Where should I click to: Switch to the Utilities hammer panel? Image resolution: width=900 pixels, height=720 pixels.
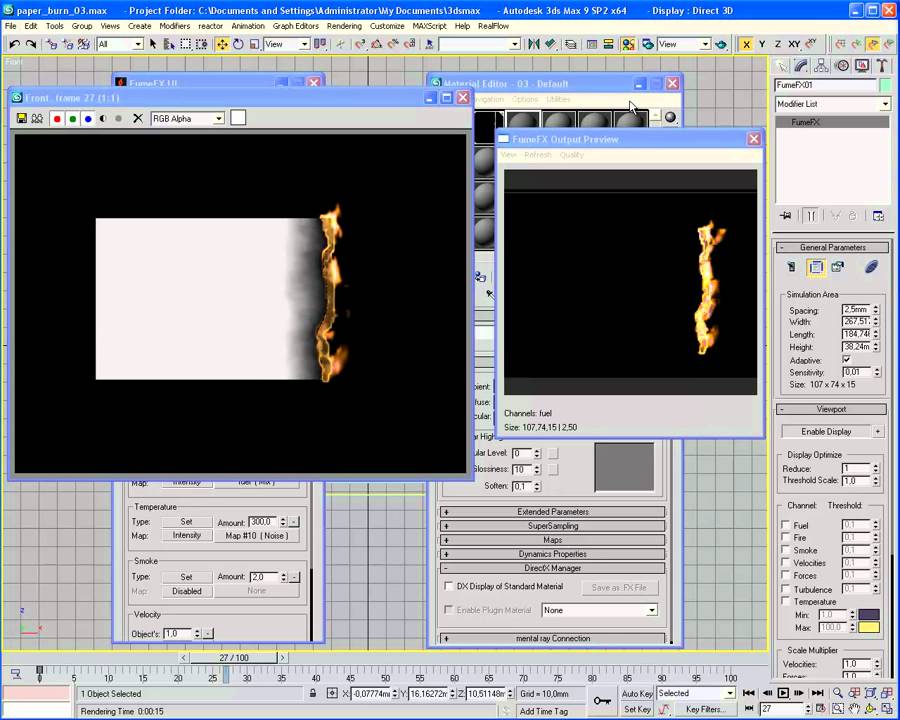[882, 65]
